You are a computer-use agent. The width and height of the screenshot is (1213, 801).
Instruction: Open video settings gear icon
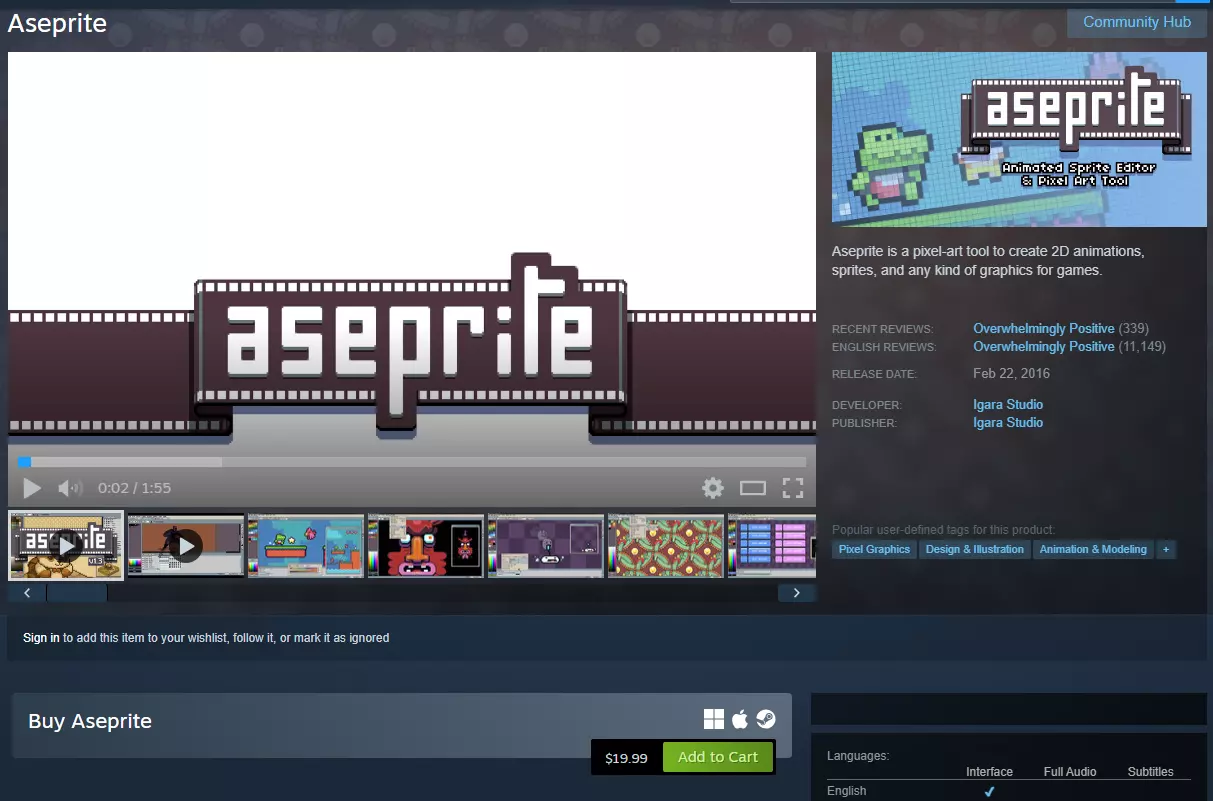tap(712, 488)
